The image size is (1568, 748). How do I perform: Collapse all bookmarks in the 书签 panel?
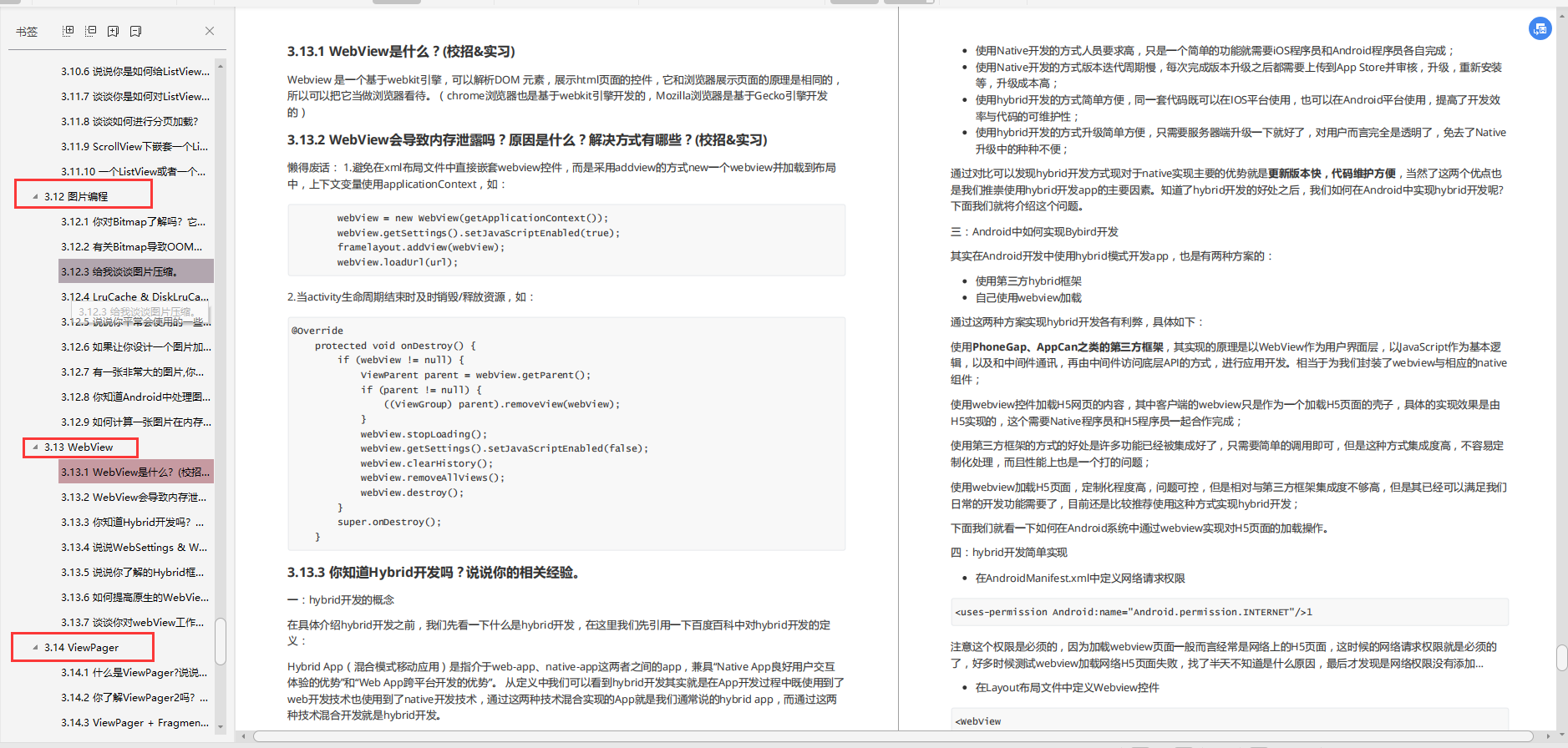click(x=91, y=31)
